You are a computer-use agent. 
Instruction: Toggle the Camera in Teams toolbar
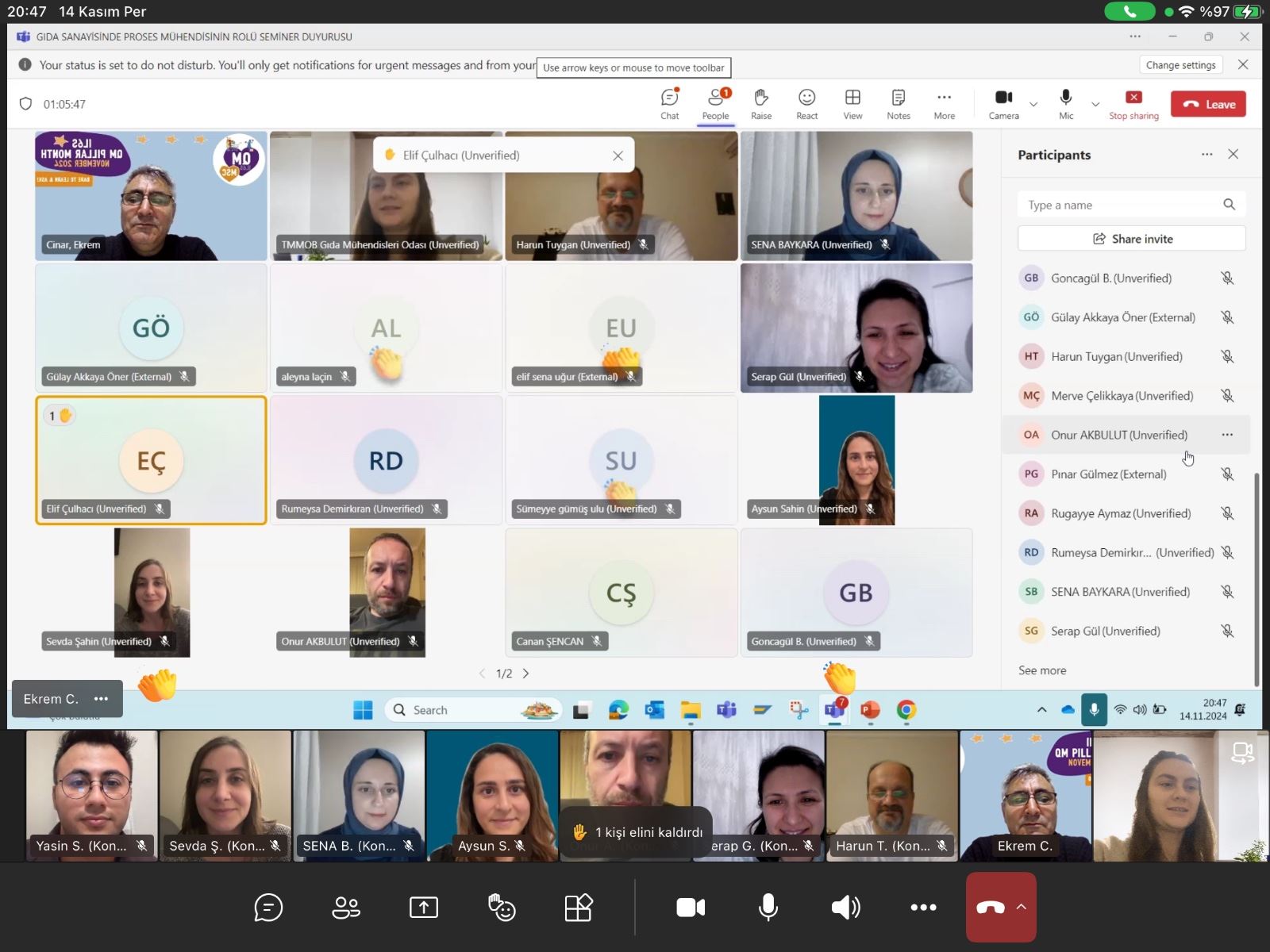tap(1003, 103)
